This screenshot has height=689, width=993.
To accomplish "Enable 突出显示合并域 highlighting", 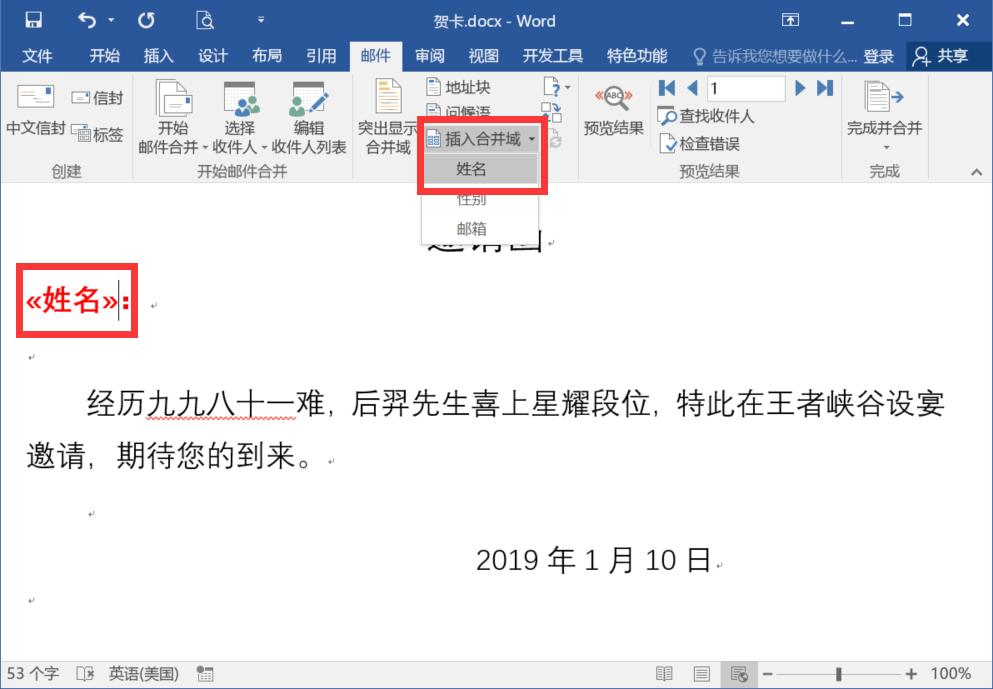I will coord(386,112).
